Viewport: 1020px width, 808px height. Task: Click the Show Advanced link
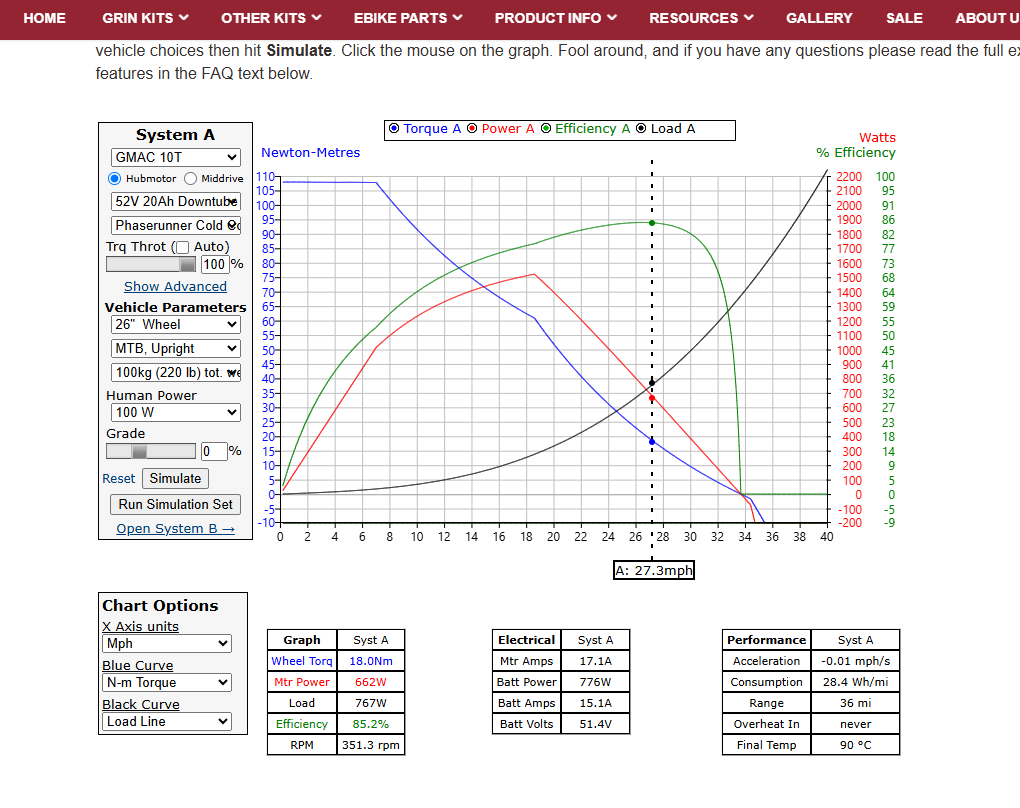(x=176, y=286)
